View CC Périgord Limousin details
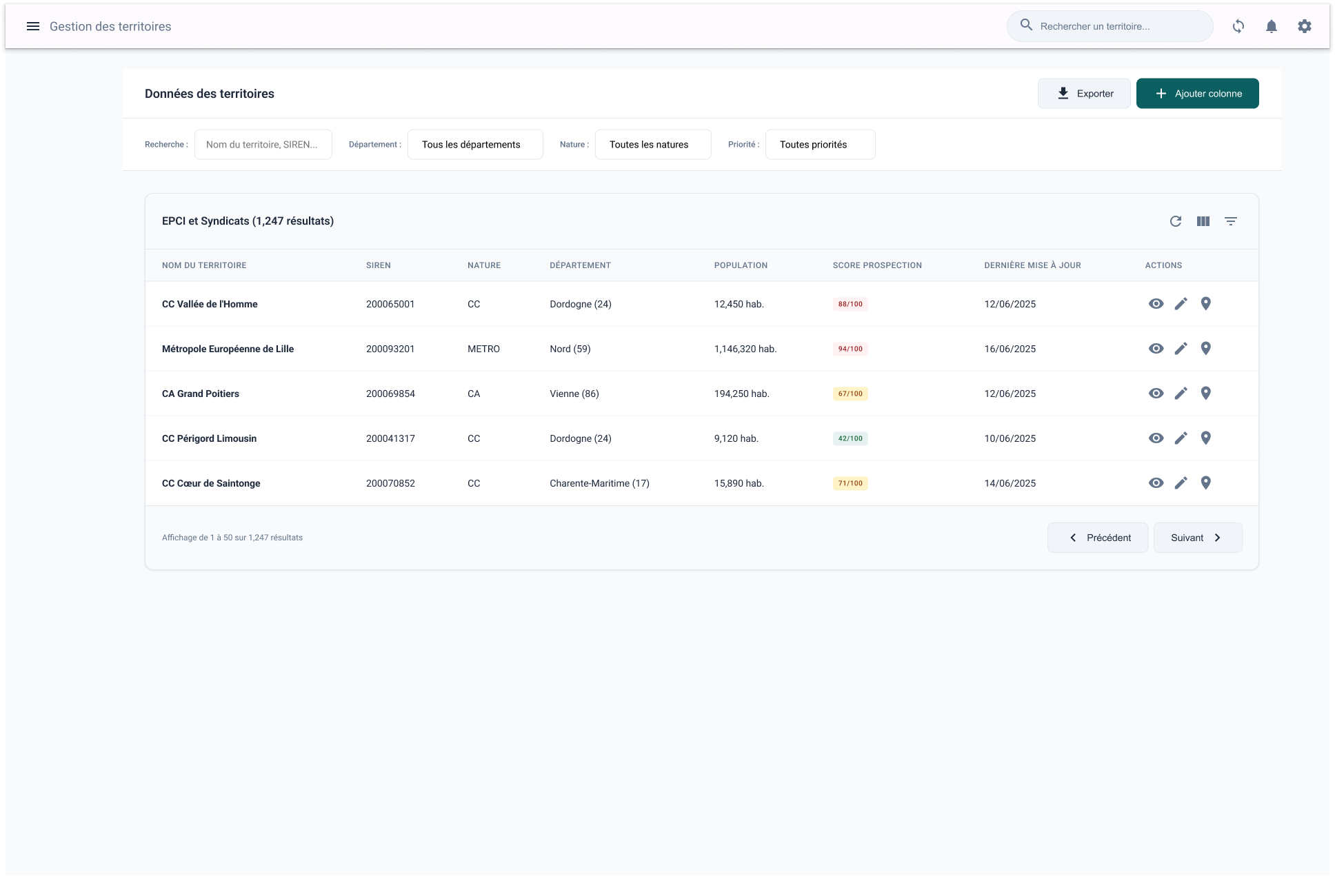Screen dimensions: 1335x896 click(1156, 438)
